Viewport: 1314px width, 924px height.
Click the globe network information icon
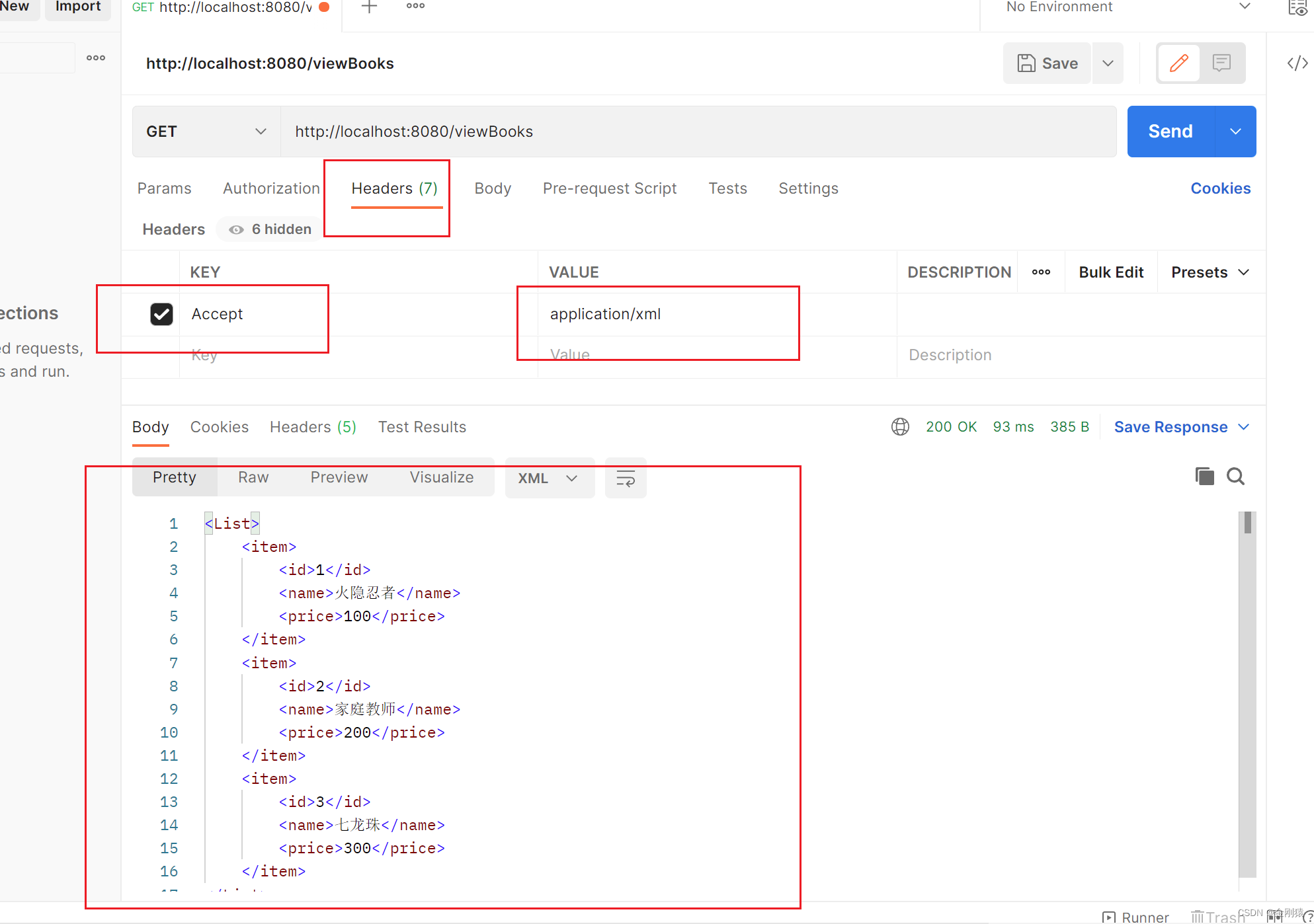point(900,426)
